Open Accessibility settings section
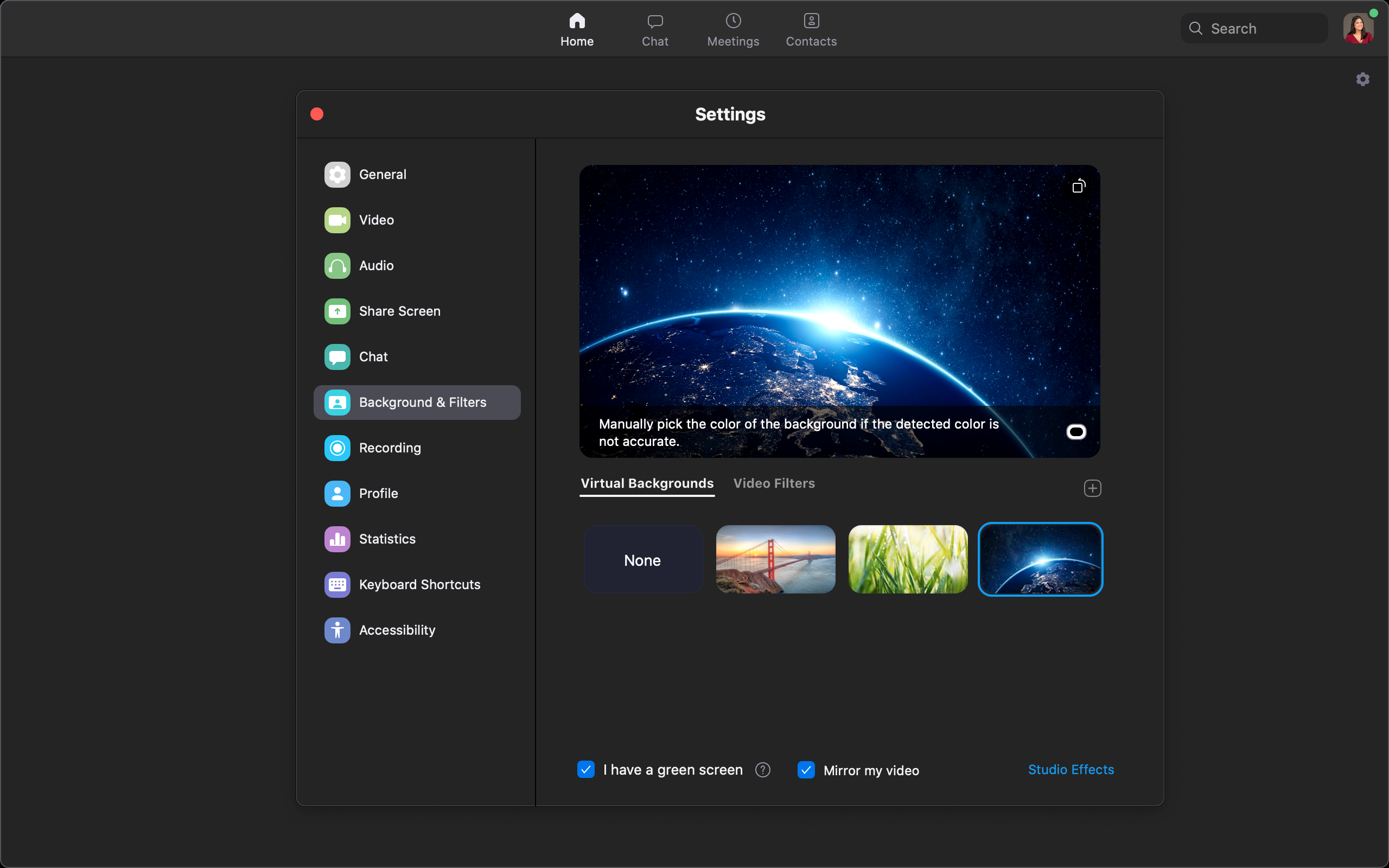This screenshot has width=1389, height=868. click(397, 630)
